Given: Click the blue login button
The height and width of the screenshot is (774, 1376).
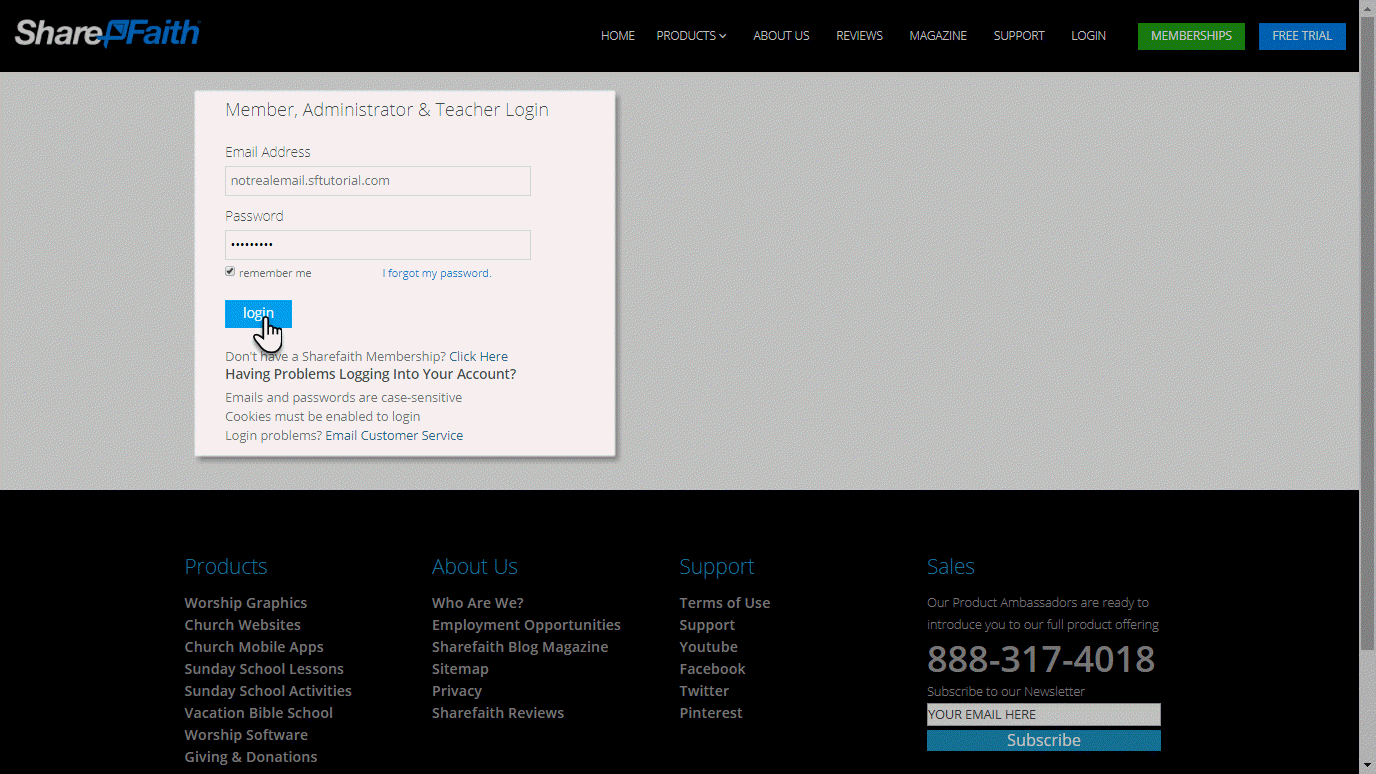Looking at the screenshot, I should click(258, 314).
